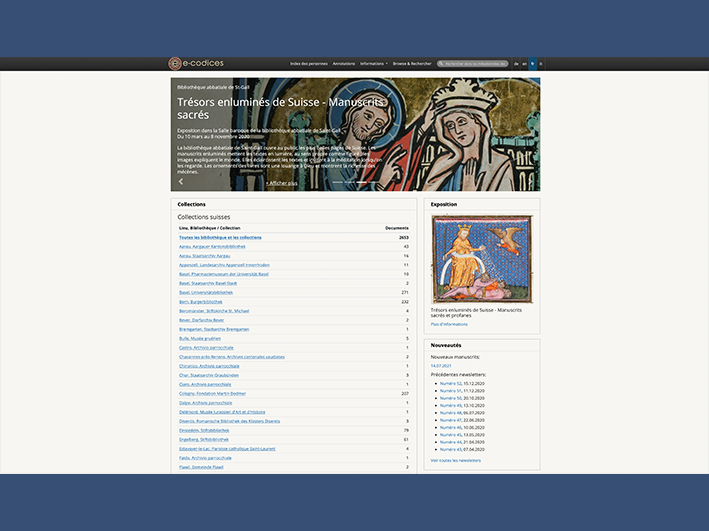Select the first banner slide indicator
Viewport: 709px width, 531px height.
[x=337, y=182]
